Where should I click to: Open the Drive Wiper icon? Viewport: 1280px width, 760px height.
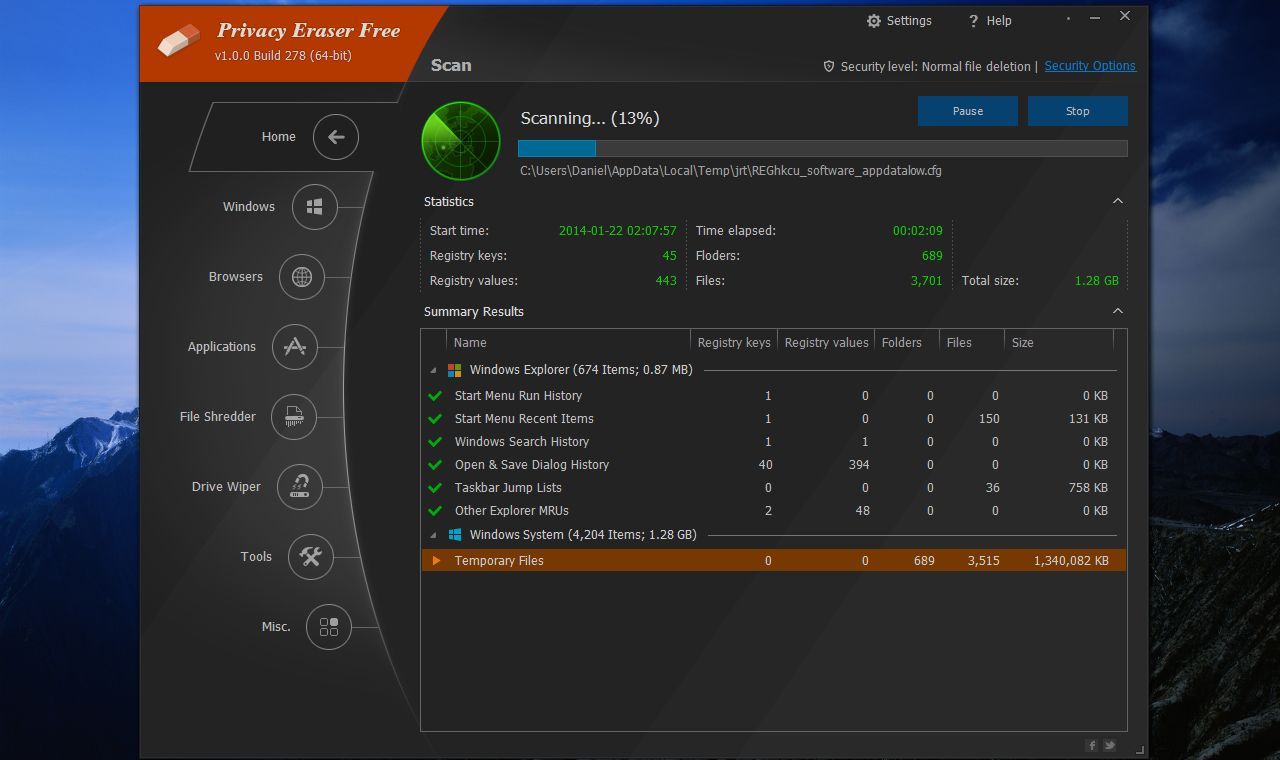pyautogui.click(x=300, y=487)
